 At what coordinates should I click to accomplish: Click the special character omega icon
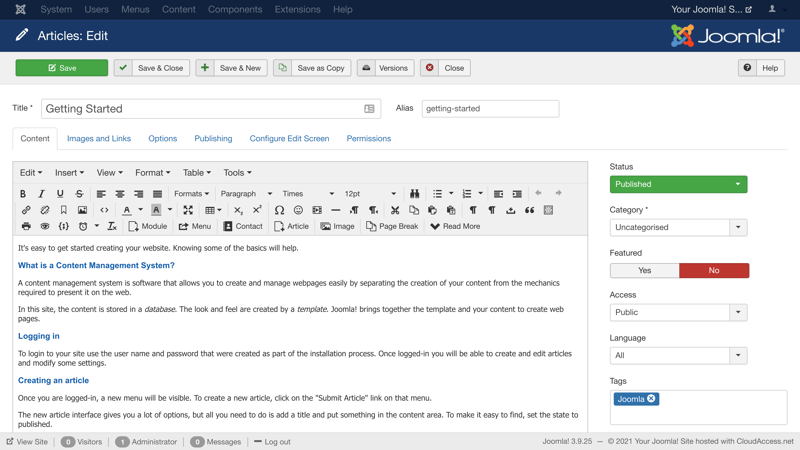(x=279, y=210)
